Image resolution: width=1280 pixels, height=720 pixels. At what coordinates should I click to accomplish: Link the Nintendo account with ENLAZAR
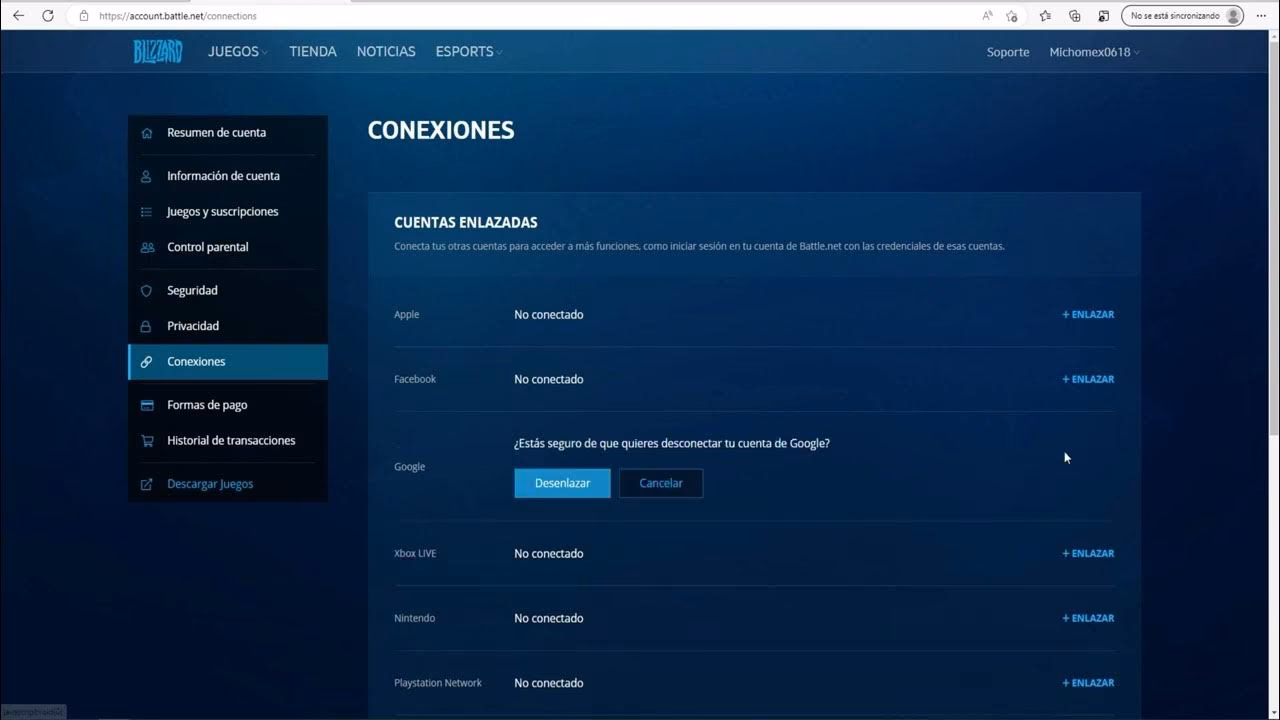[1088, 618]
